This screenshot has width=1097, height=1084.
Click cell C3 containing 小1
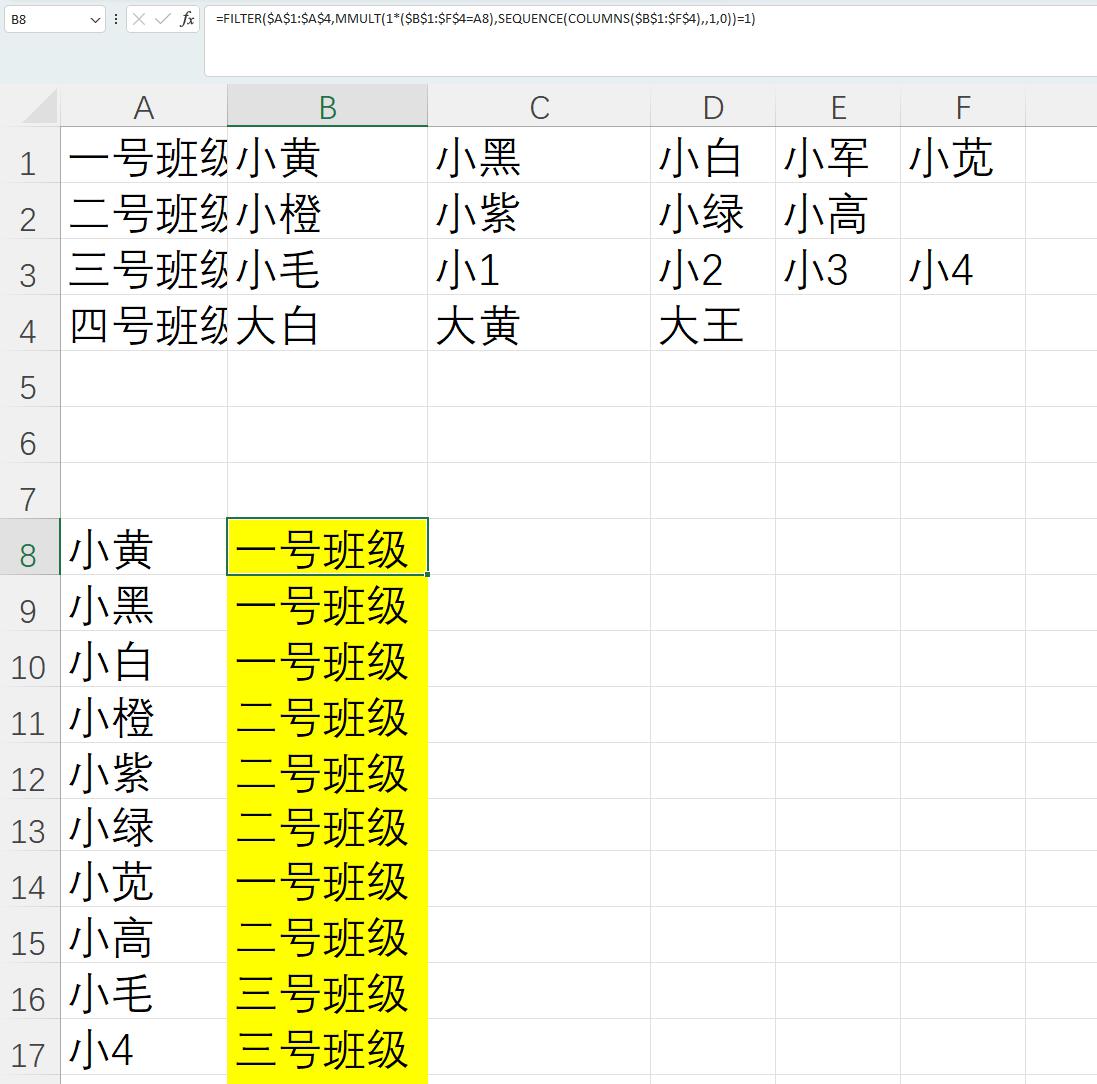(539, 267)
